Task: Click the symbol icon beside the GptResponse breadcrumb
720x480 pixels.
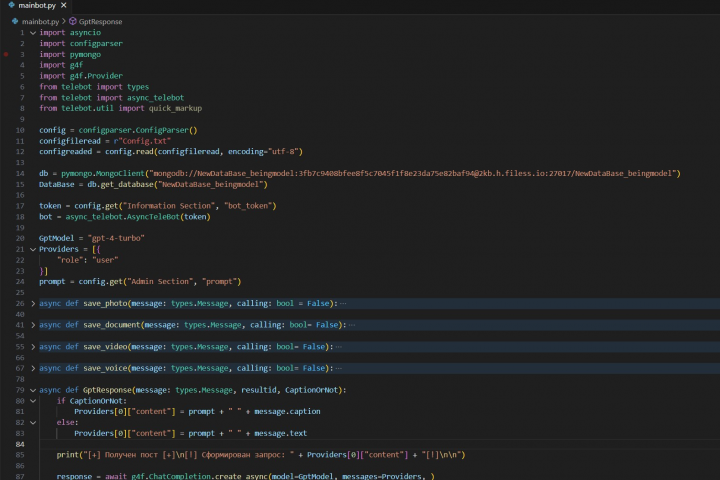Action: click(73, 21)
